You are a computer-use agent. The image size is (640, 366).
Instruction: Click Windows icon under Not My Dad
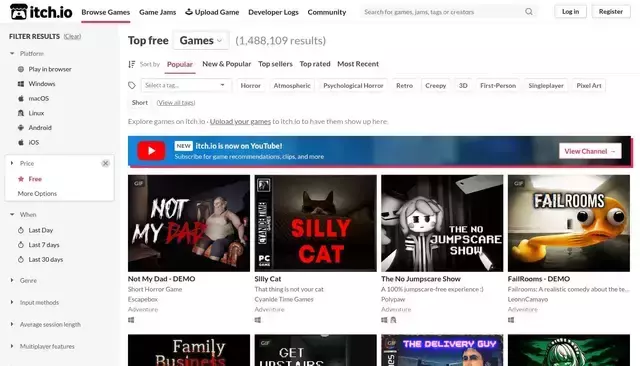point(131,320)
